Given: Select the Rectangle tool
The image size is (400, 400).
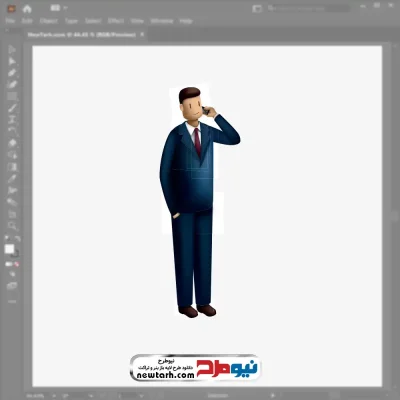Looking at the screenshot, I should click(12, 97).
